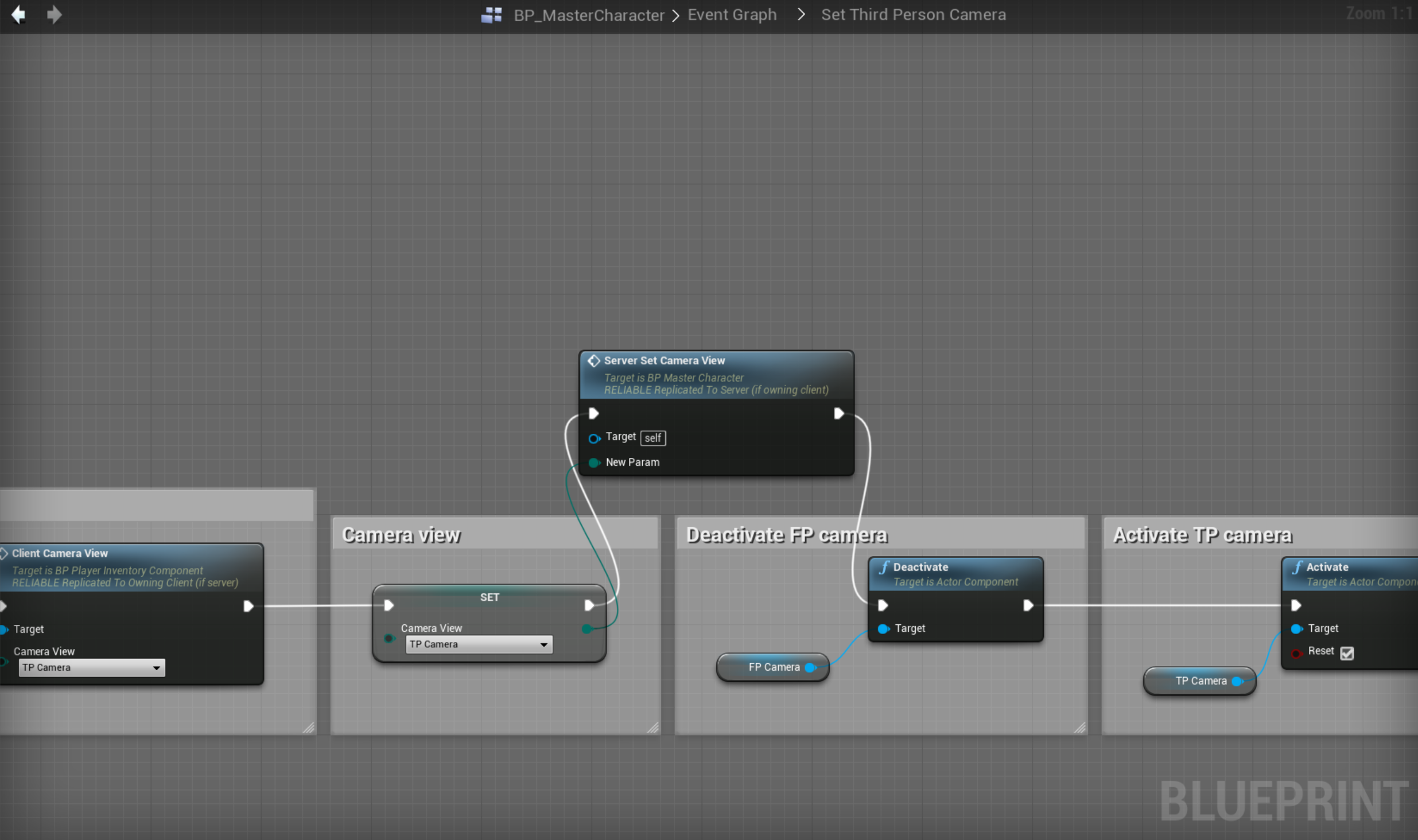Click the blueprint icon beside BP_MasterCharacter
The image size is (1418, 840).
point(491,15)
